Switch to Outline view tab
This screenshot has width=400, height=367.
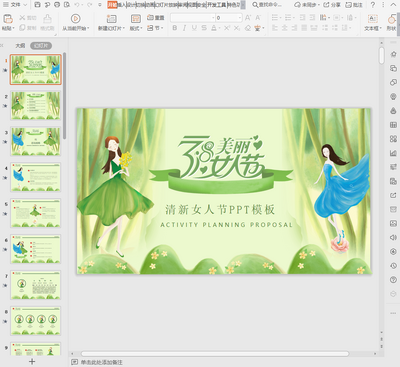[20, 45]
